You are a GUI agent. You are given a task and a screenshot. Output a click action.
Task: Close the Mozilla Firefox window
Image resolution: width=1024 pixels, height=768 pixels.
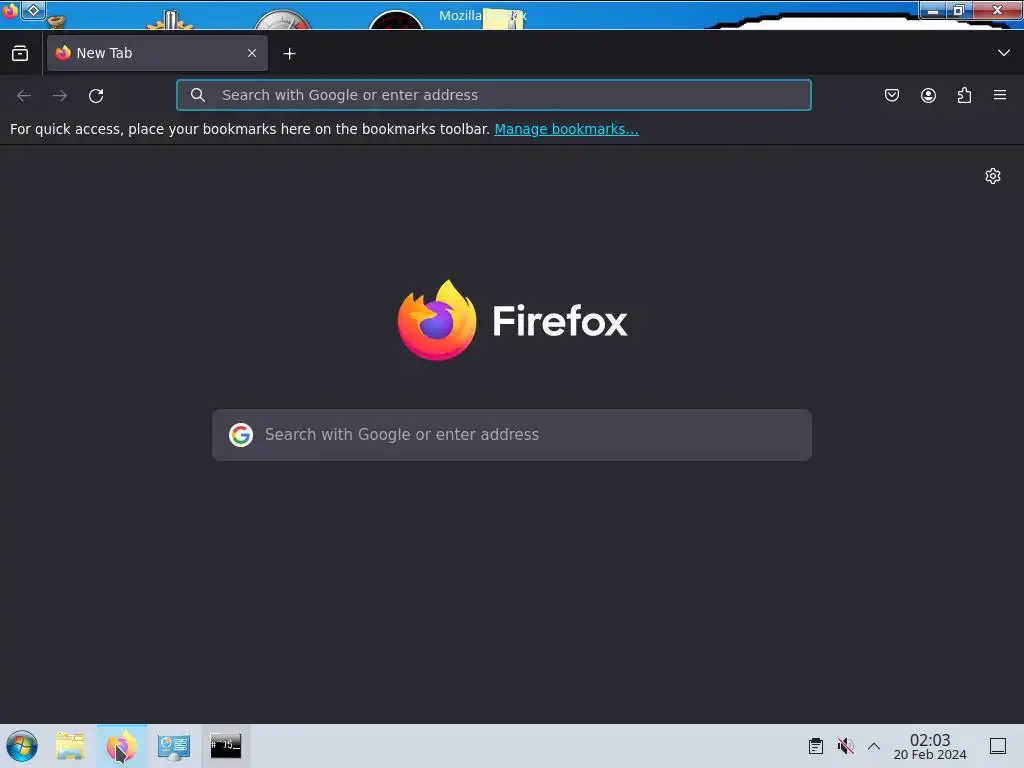[997, 10]
